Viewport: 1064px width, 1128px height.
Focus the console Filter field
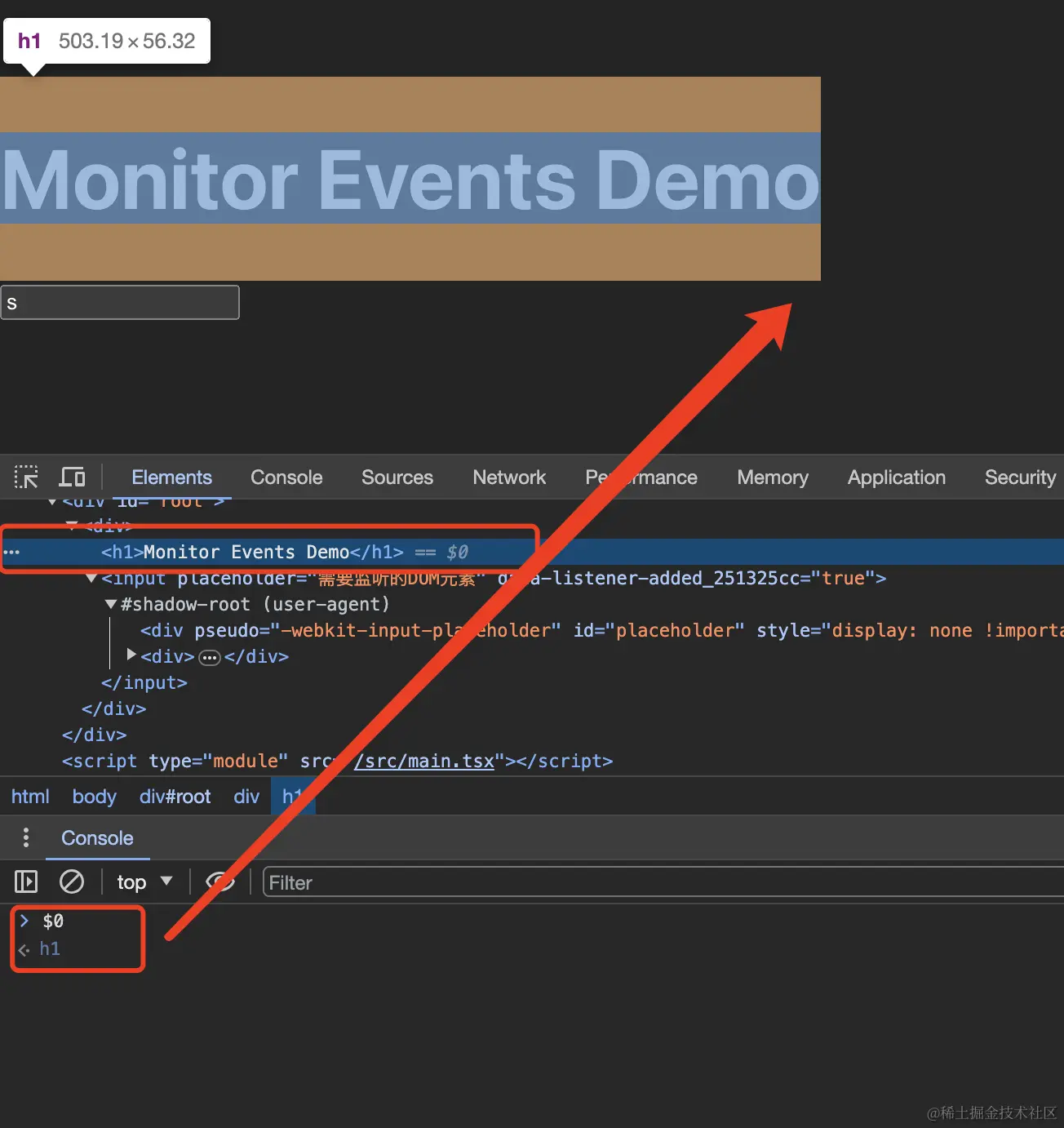point(663,882)
